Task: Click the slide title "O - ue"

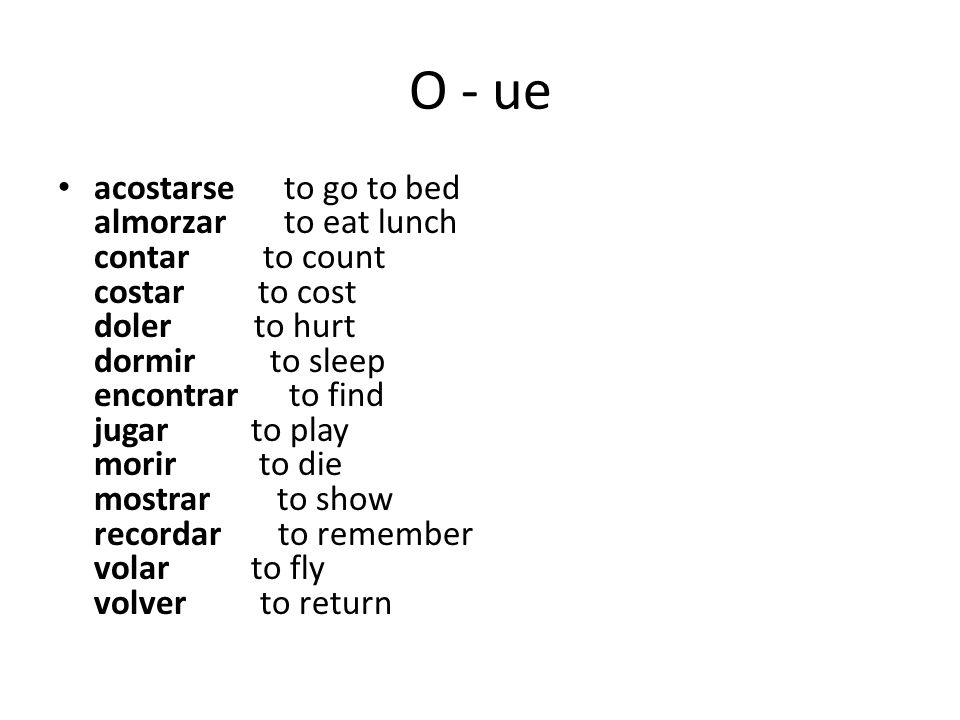Action: tap(480, 91)
